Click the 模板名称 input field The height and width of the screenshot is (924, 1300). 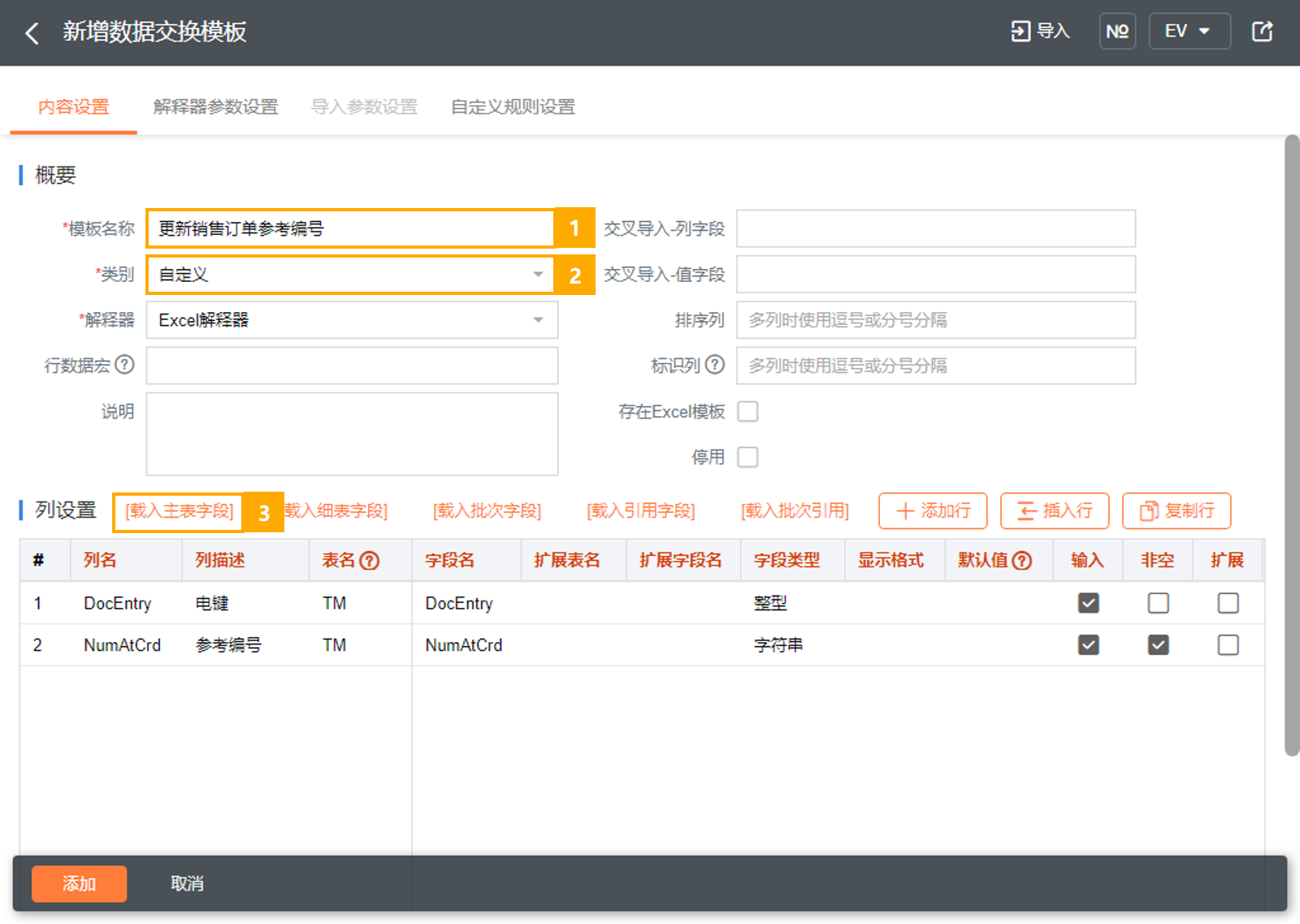coord(352,229)
